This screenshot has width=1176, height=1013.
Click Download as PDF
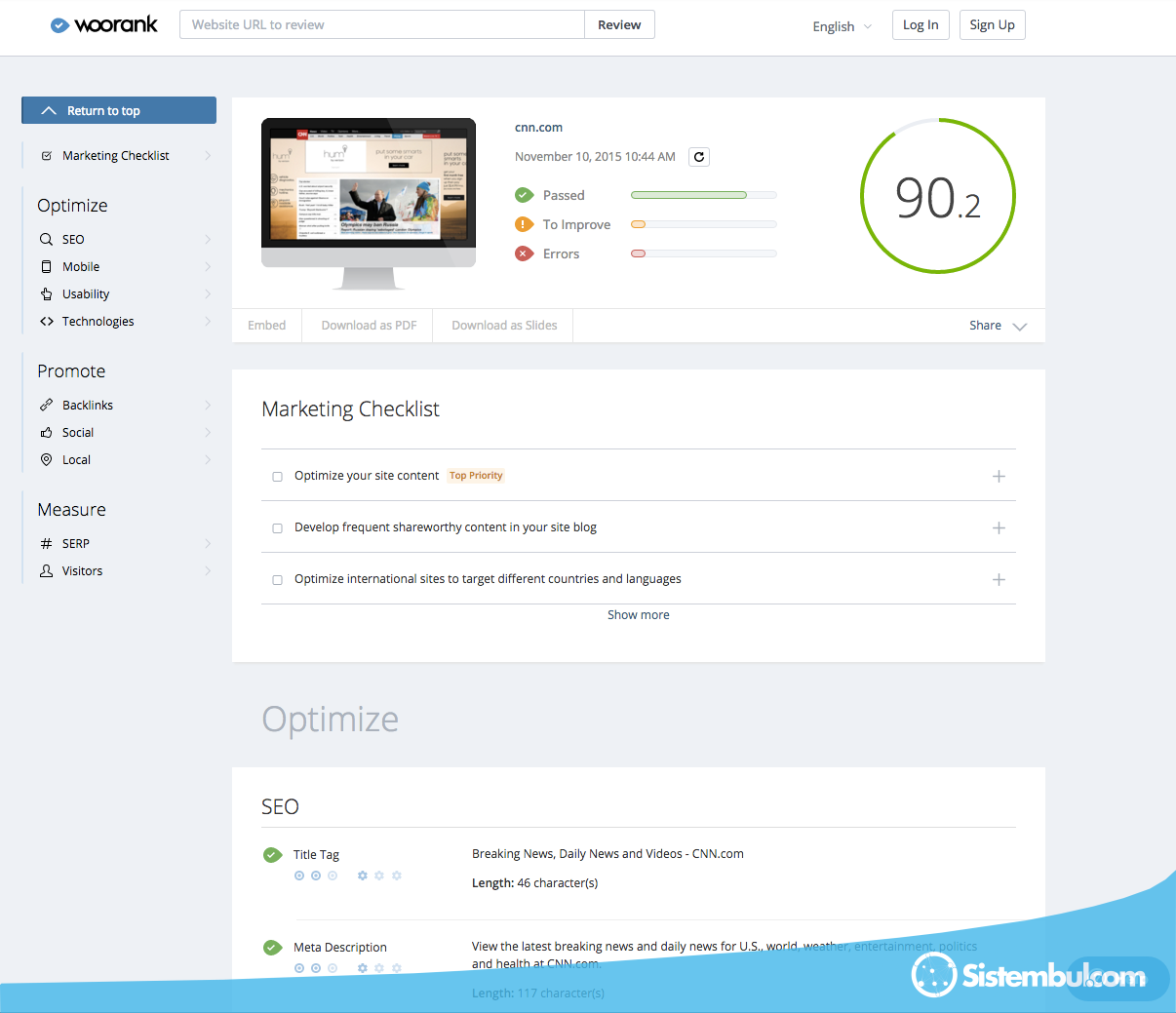pyautogui.click(x=369, y=326)
